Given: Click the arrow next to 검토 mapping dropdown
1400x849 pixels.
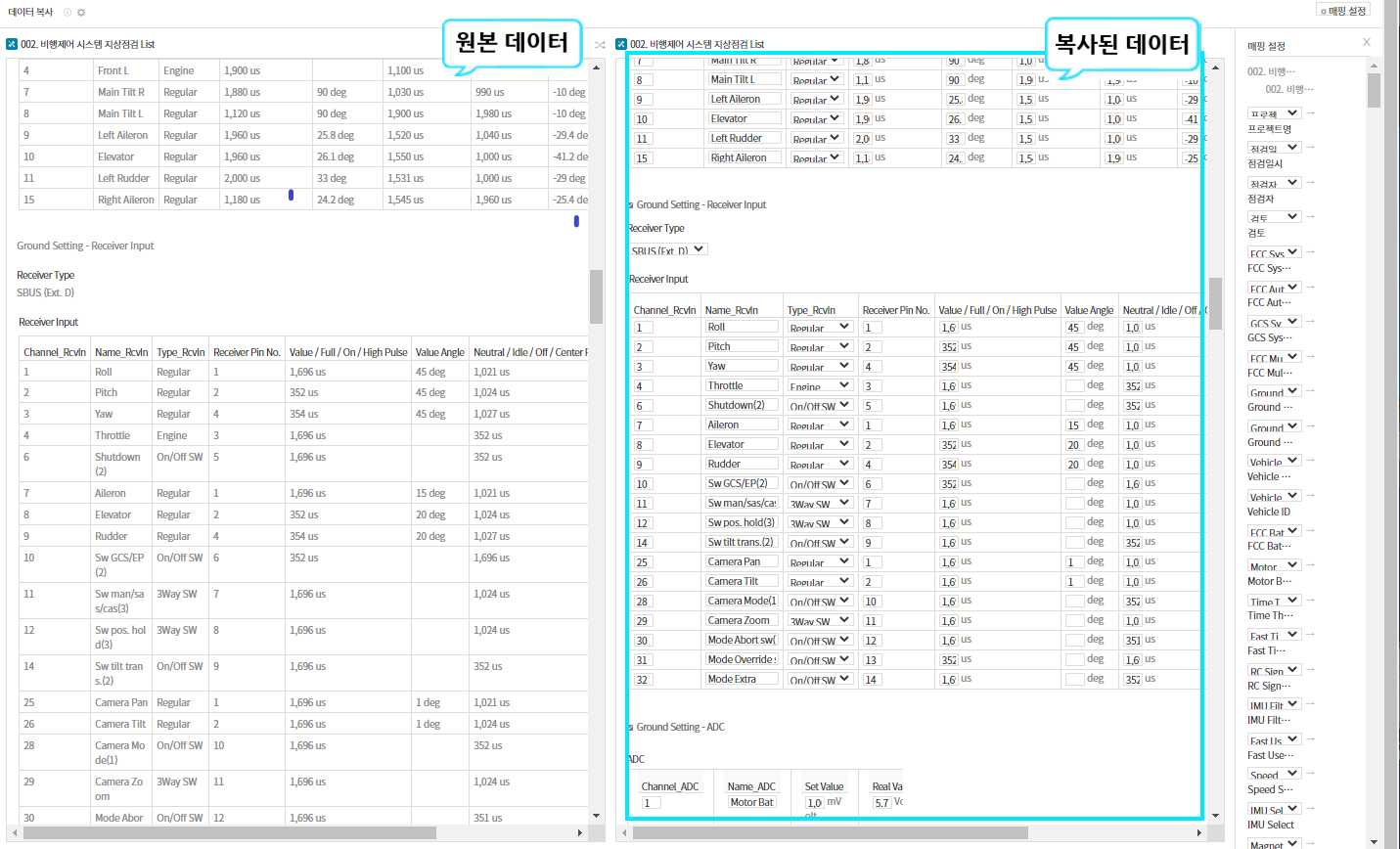Looking at the screenshot, I should coord(1310,217).
